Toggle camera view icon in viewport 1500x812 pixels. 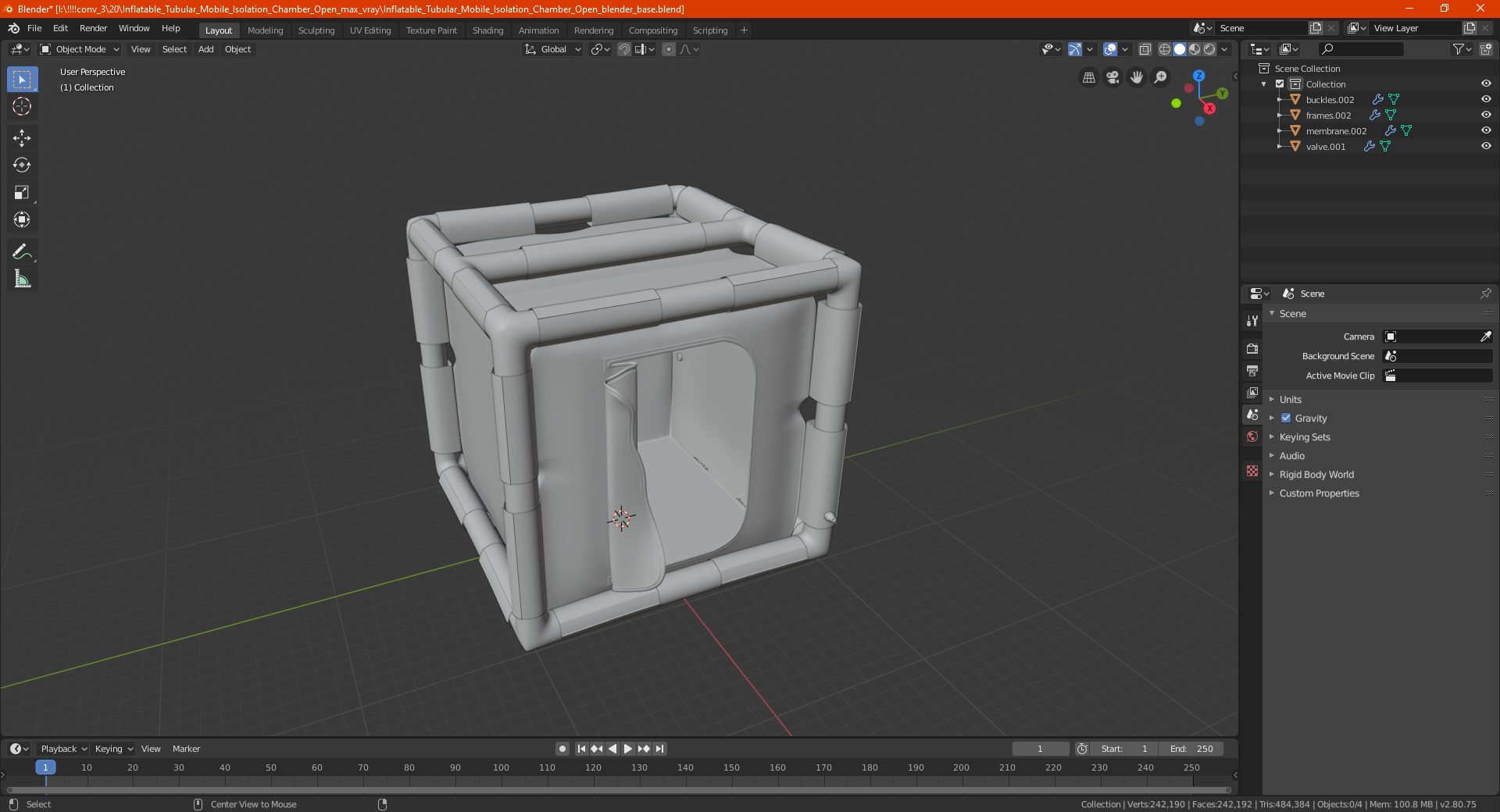1112,77
